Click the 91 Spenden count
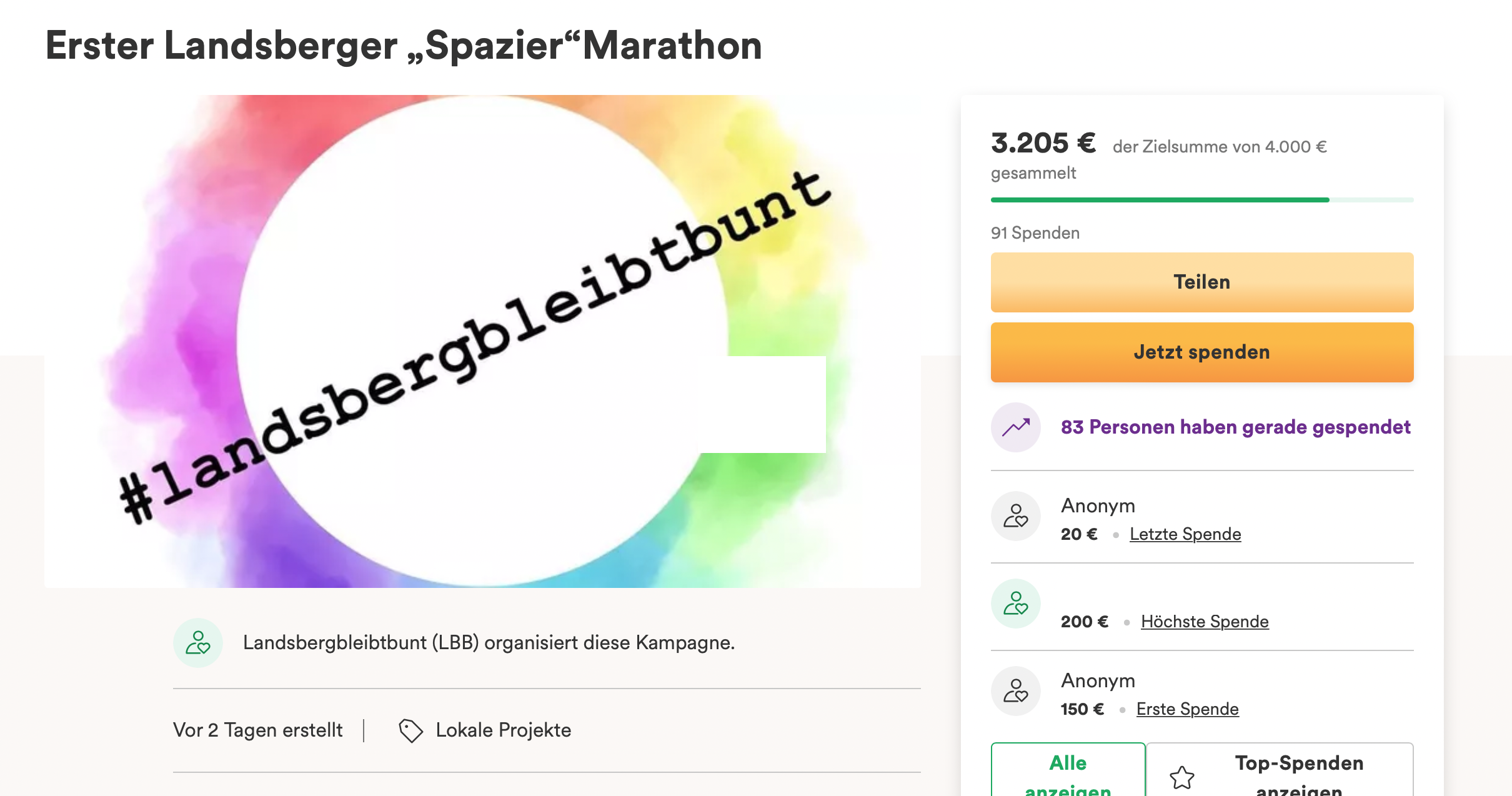The width and height of the screenshot is (1512, 796). (x=1035, y=233)
